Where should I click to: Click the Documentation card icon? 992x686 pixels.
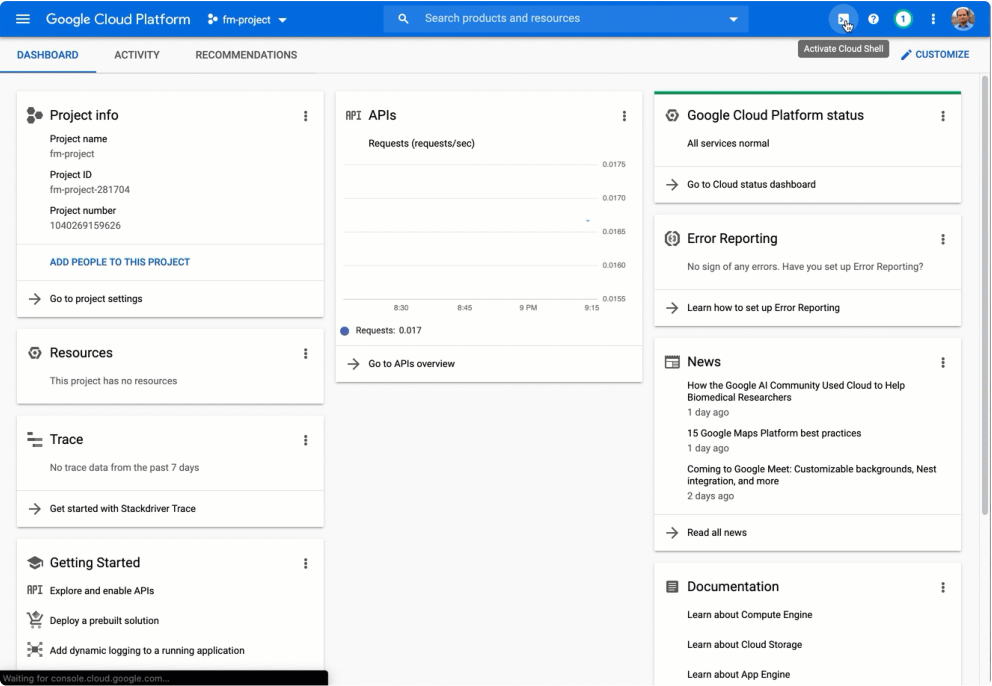click(672, 587)
